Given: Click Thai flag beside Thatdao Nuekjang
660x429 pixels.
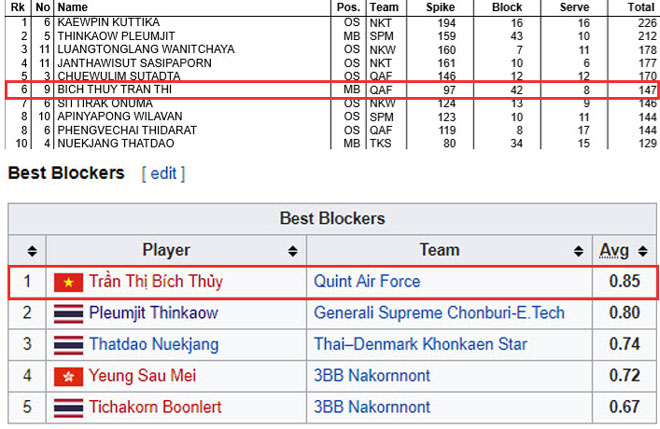Looking at the screenshot, I should click(x=68, y=345).
